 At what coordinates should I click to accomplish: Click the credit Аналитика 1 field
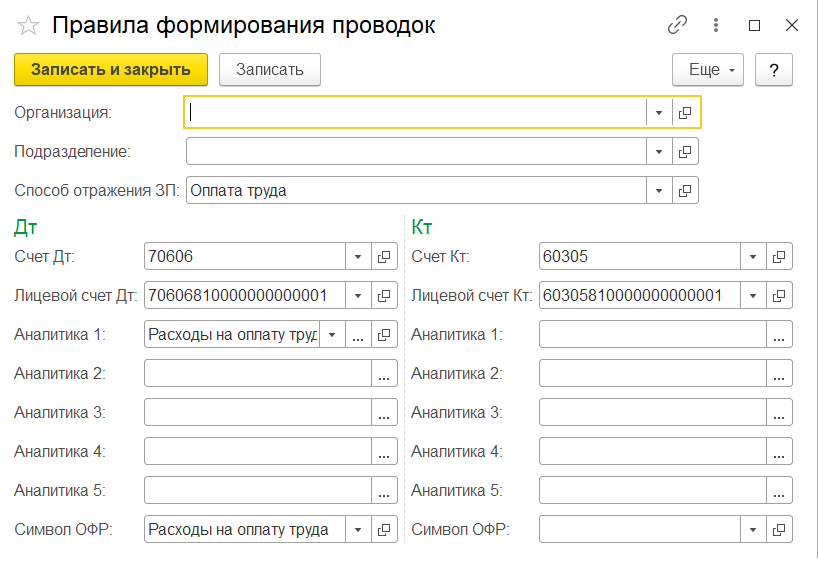click(x=652, y=335)
